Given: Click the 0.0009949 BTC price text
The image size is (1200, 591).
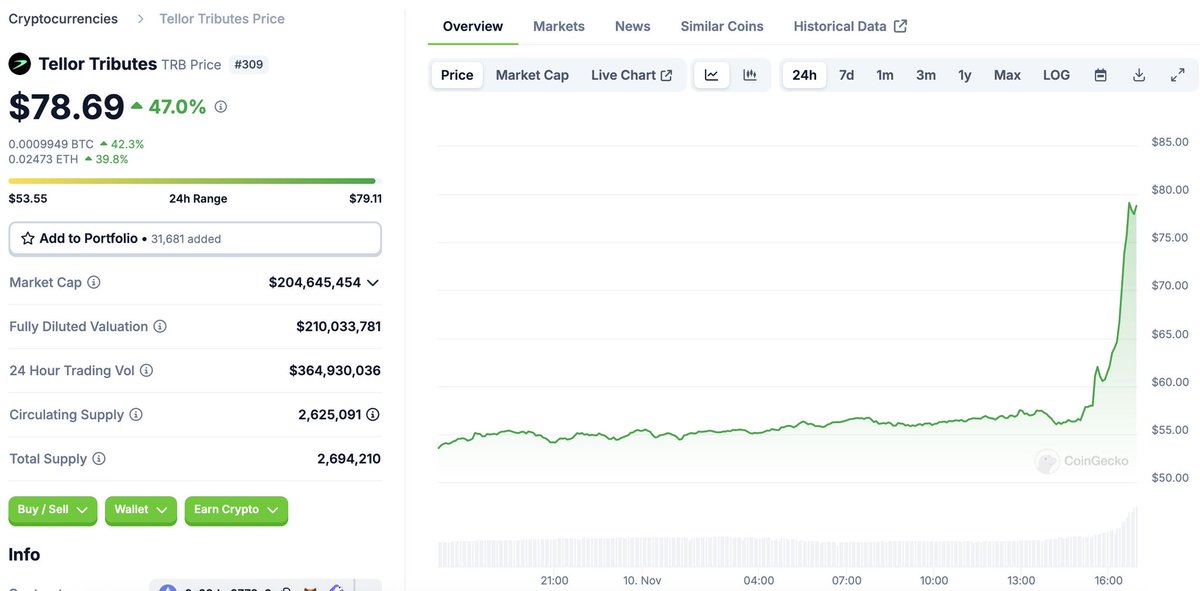Looking at the screenshot, I should [x=51, y=144].
